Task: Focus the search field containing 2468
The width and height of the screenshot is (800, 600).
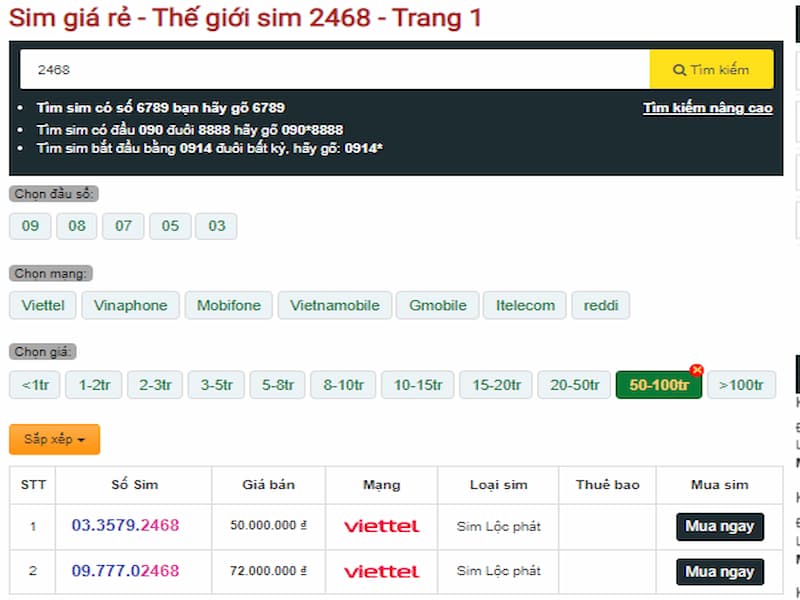Action: 335,69
